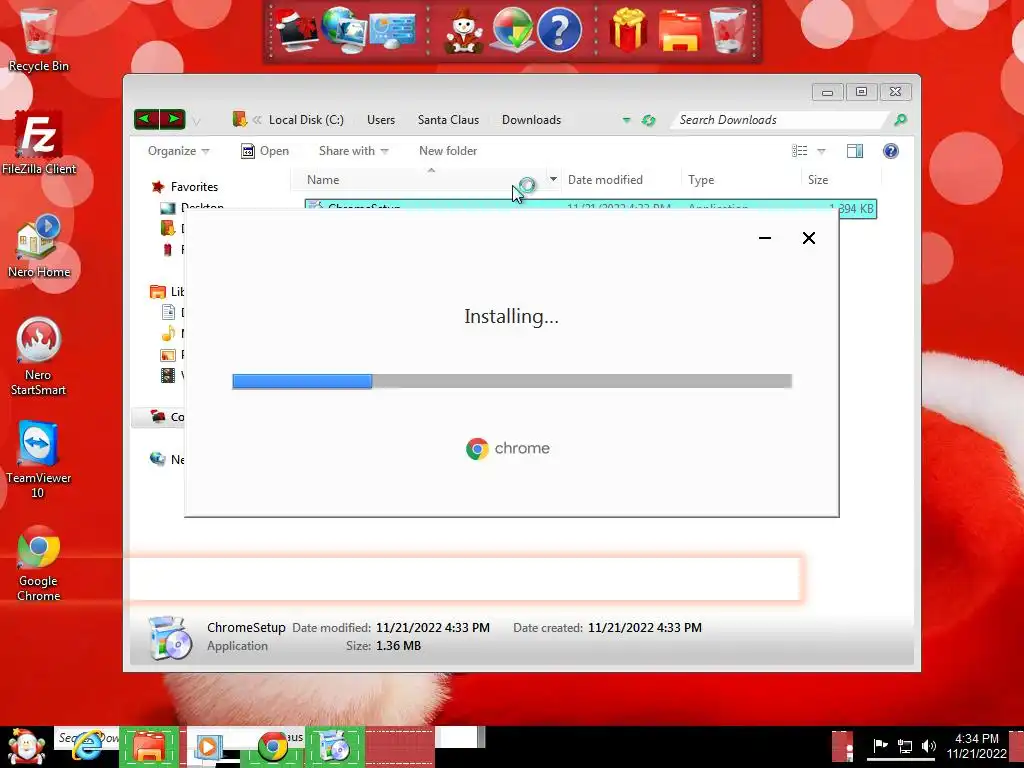Open network tray icon
Image resolution: width=1024 pixels, height=768 pixels.
(905, 746)
